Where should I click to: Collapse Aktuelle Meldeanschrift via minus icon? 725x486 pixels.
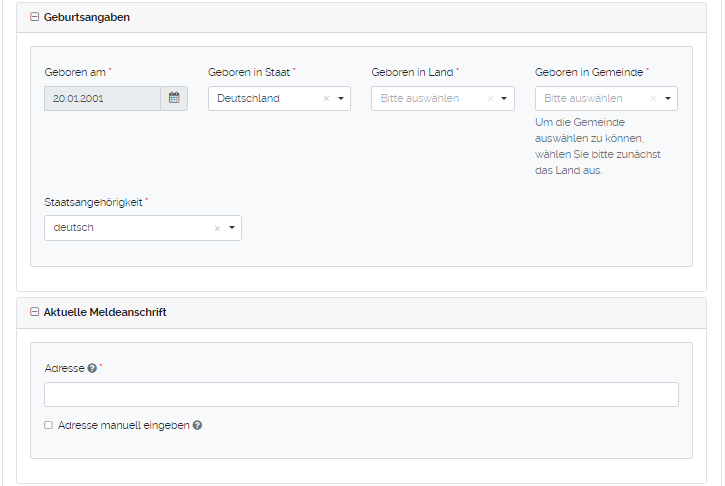(x=35, y=312)
